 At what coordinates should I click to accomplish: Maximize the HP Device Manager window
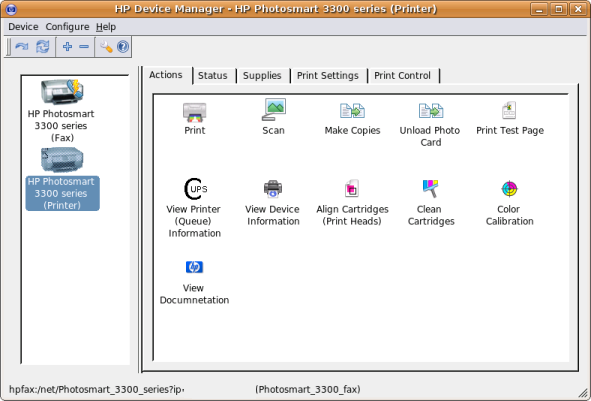[559, 9]
